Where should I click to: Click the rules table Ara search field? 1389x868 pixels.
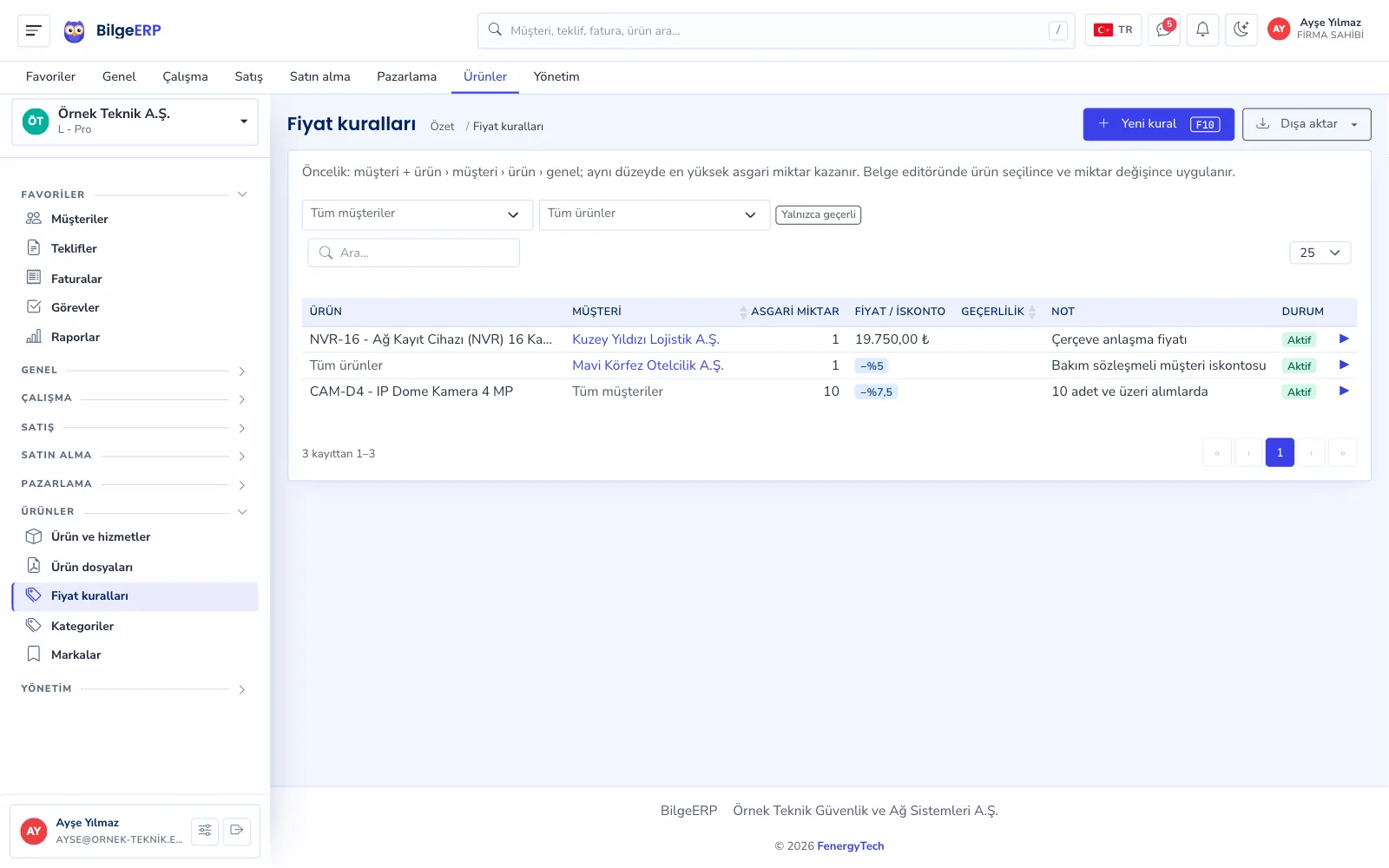(414, 253)
